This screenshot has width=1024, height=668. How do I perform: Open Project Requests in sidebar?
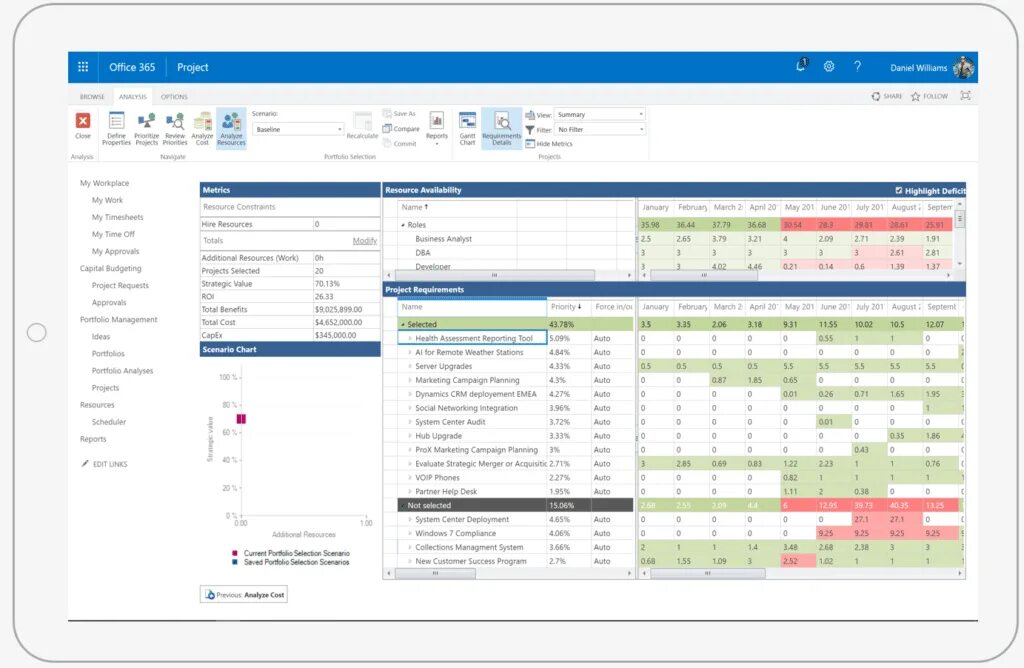coord(120,285)
